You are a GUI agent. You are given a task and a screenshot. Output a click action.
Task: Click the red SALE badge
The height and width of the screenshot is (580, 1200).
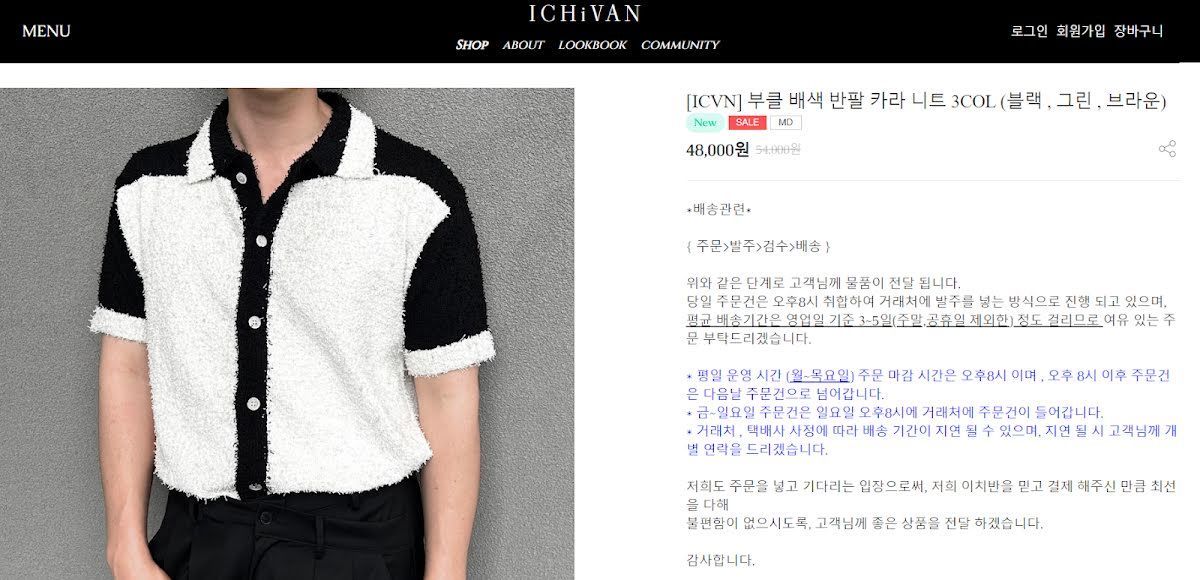click(747, 123)
